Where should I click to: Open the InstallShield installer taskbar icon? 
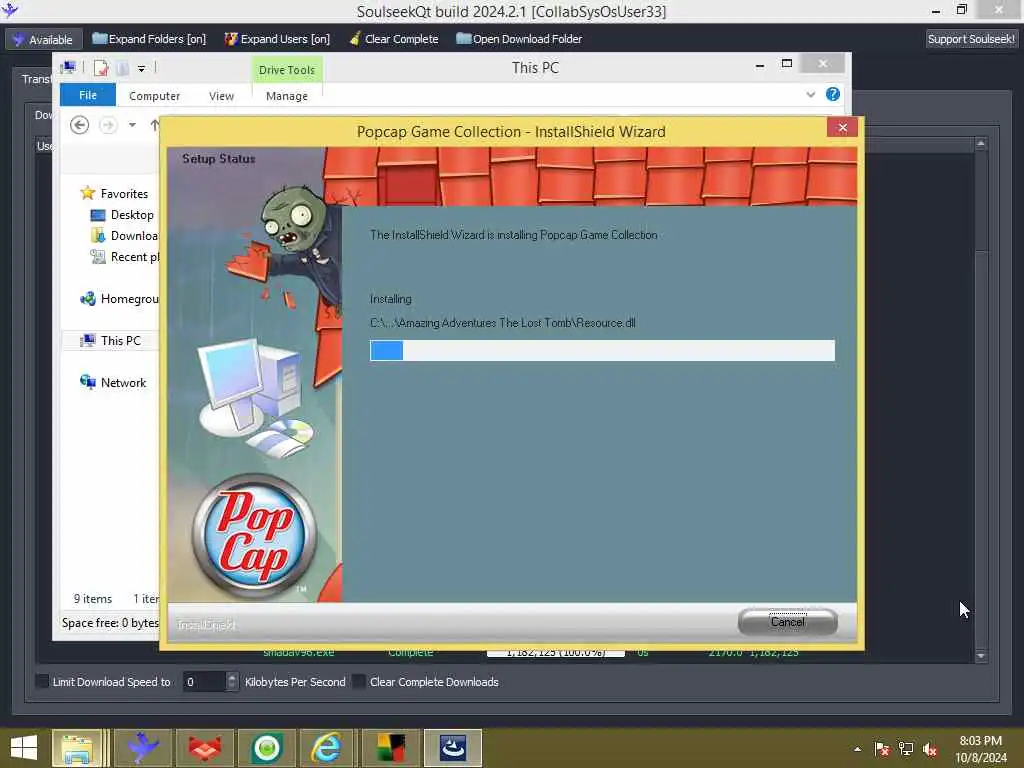(x=453, y=748)
